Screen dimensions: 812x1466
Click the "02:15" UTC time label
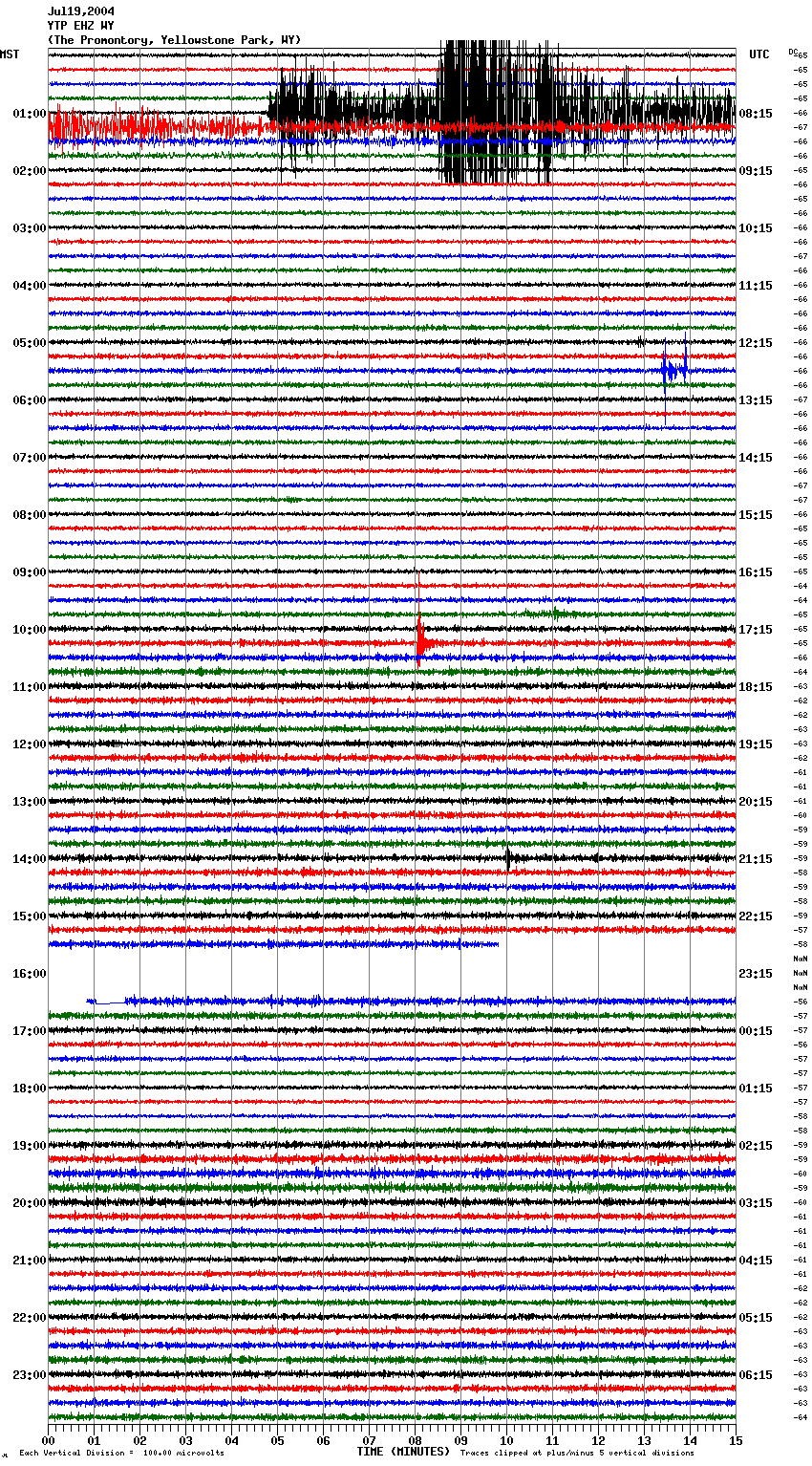pos(756,1145)
